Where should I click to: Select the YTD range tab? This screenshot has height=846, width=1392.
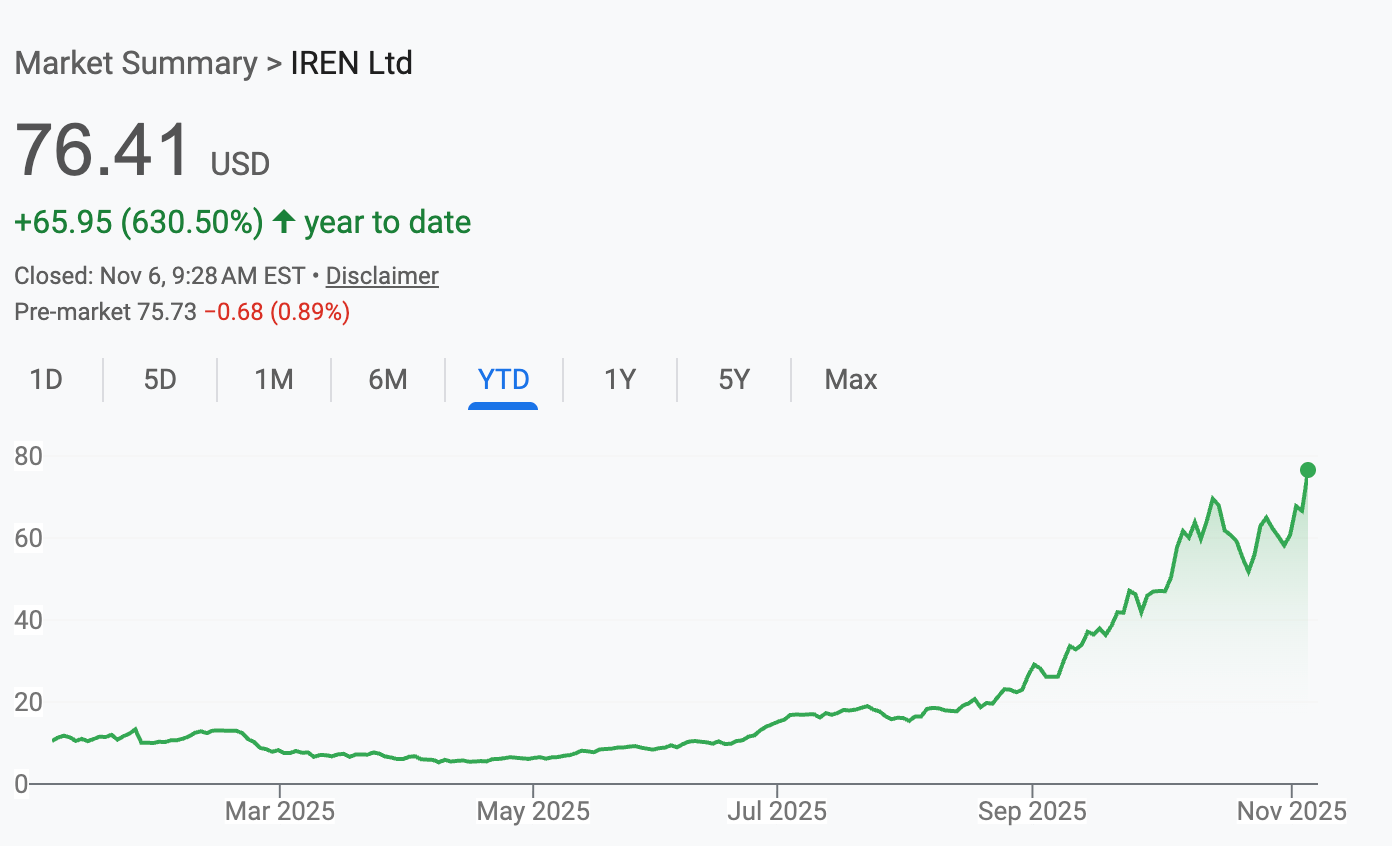pos(503,380)
